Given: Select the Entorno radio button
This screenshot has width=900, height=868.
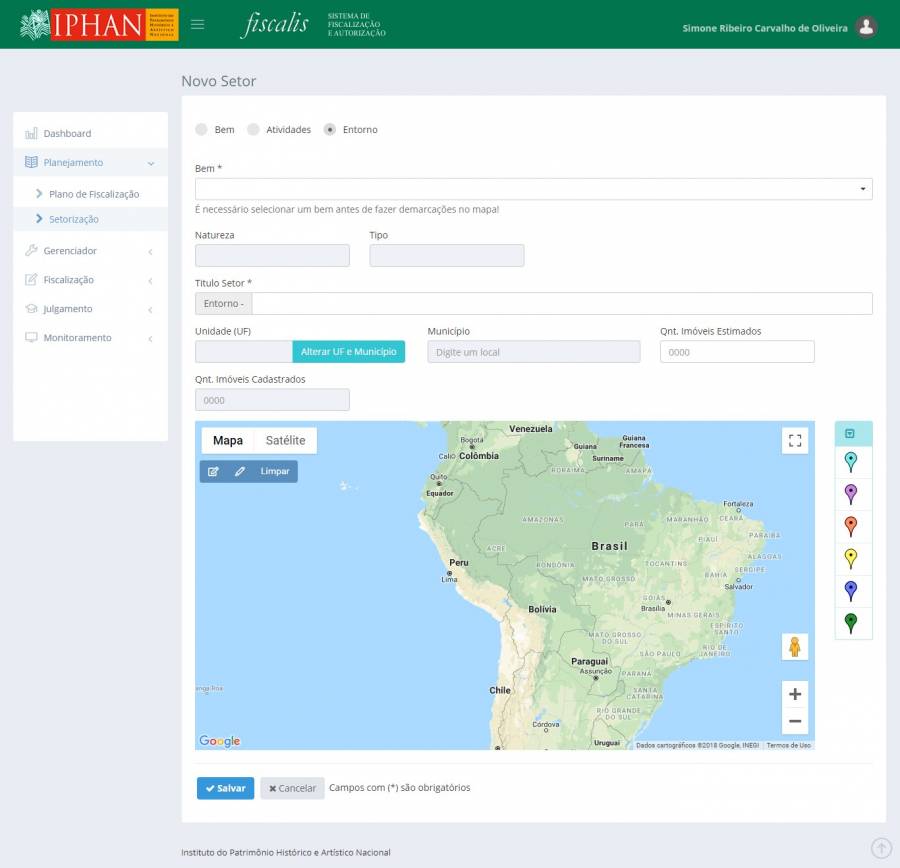Looking at the screenshot, I should (x=330, y=130).
